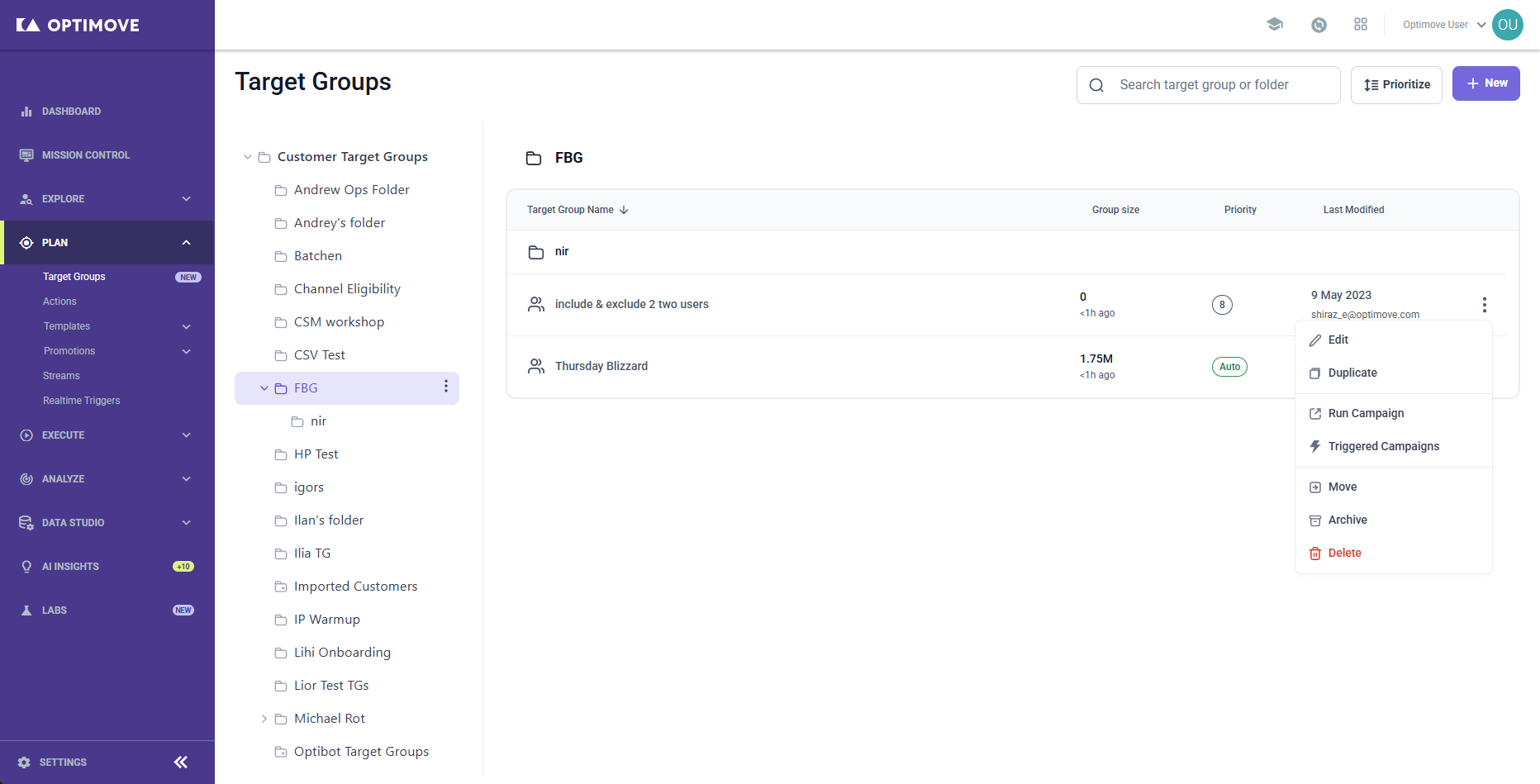Click the Execute play icon
The image size is (1540, 784).
coord(26,435)
